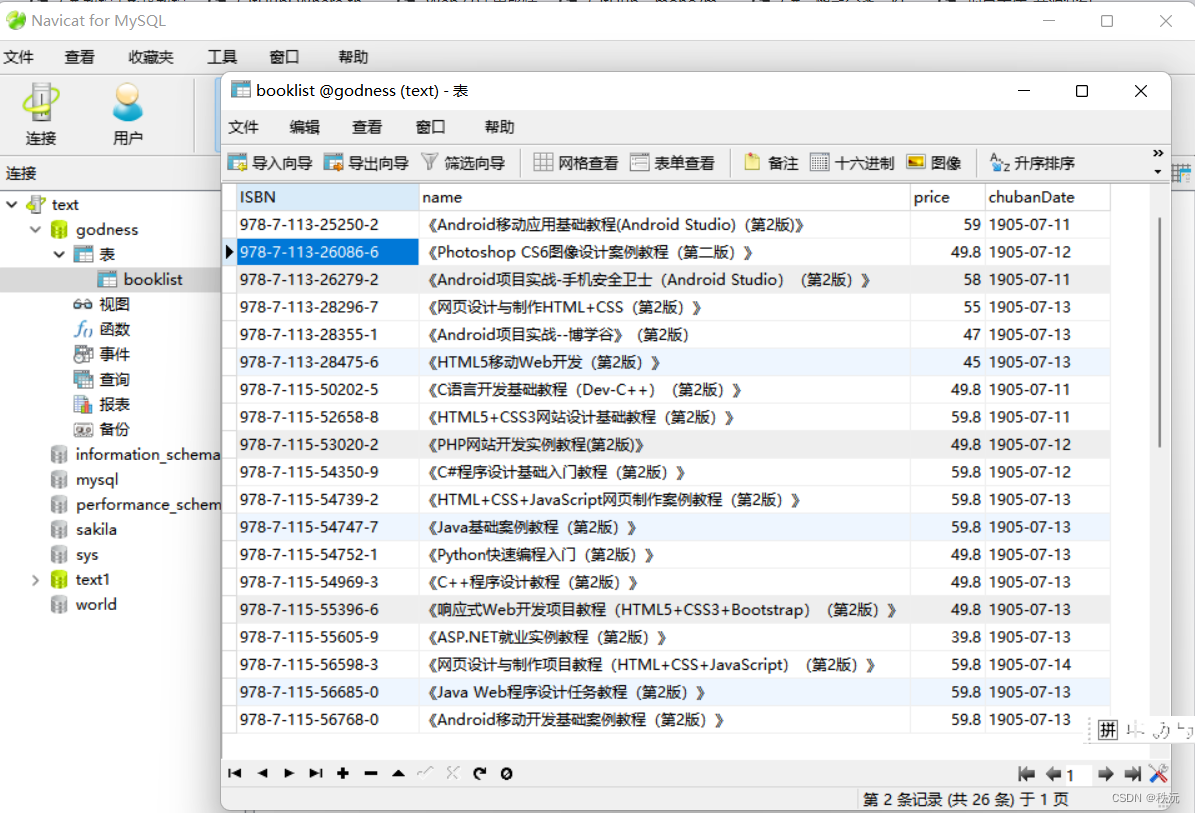Click 升序排序 ascending sort button
Screen dimensions: 1195x813
click(1032, 162)
